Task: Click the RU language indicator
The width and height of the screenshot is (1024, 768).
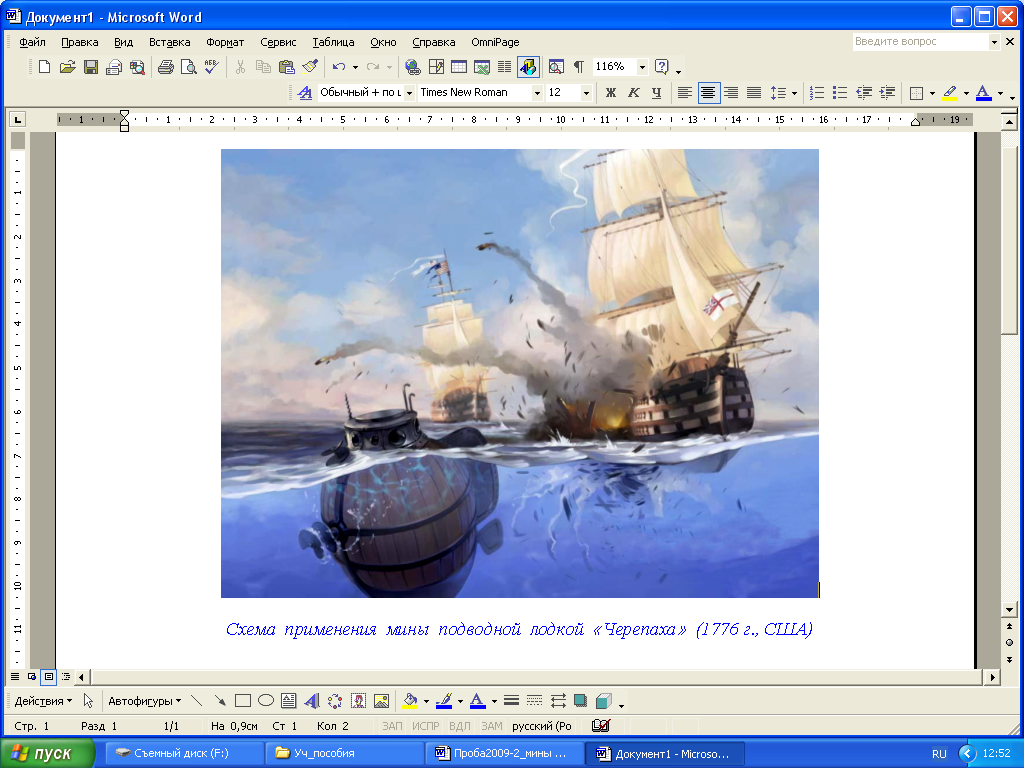Action: coord(939,754)
